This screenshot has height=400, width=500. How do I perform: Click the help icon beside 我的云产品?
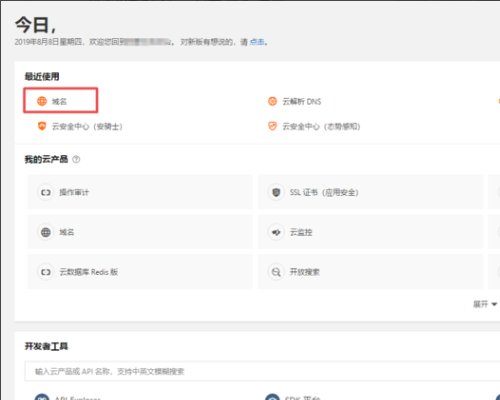point(76,159)
